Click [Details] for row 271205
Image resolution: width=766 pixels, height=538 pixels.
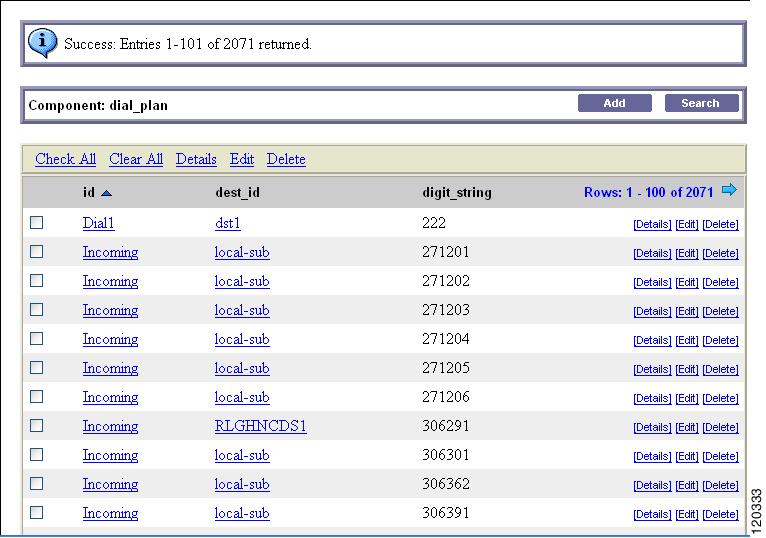coord(652,369)
